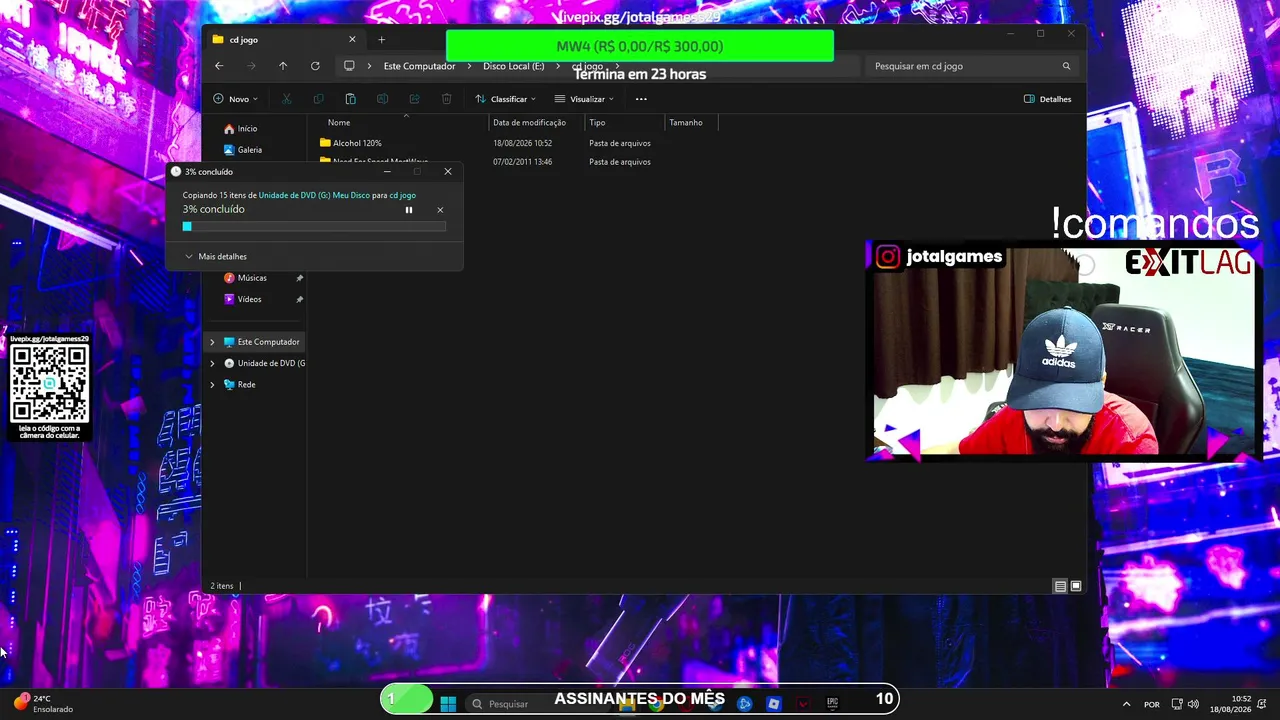Open the weather widget showing 24°C
This screenshot has width=1280, height=720.
tap(43, 704)
